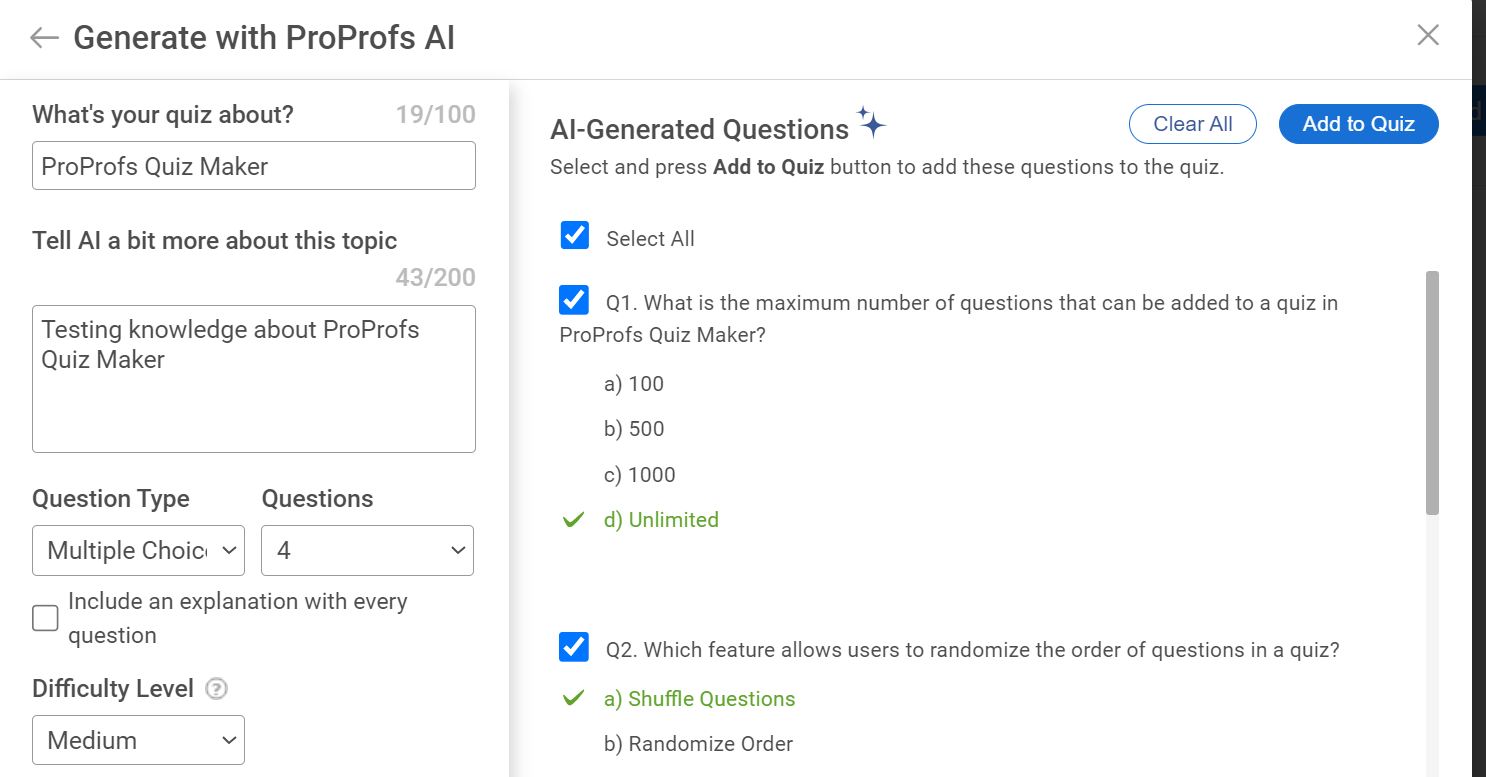Click the Clear All button
1486x777 pixels.
click(1192, 124)
